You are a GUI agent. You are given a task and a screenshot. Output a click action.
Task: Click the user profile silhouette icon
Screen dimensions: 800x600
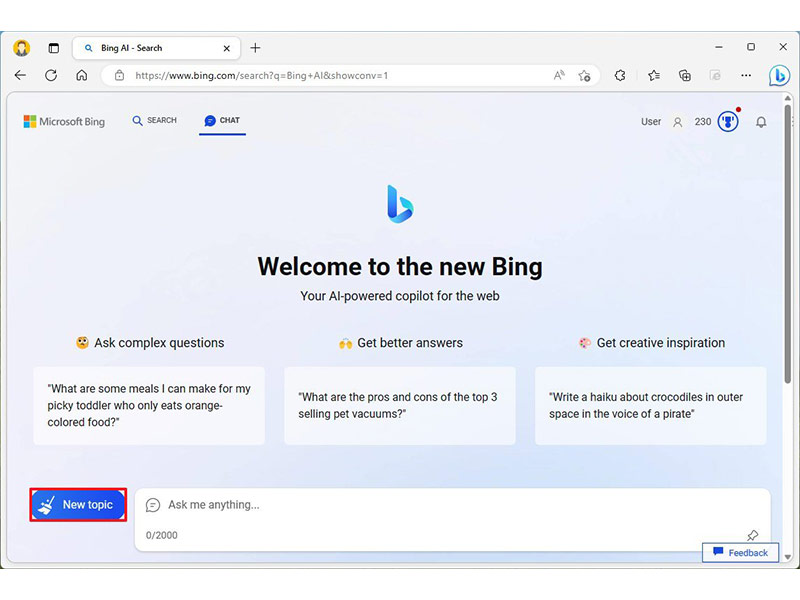coord(678,122)
